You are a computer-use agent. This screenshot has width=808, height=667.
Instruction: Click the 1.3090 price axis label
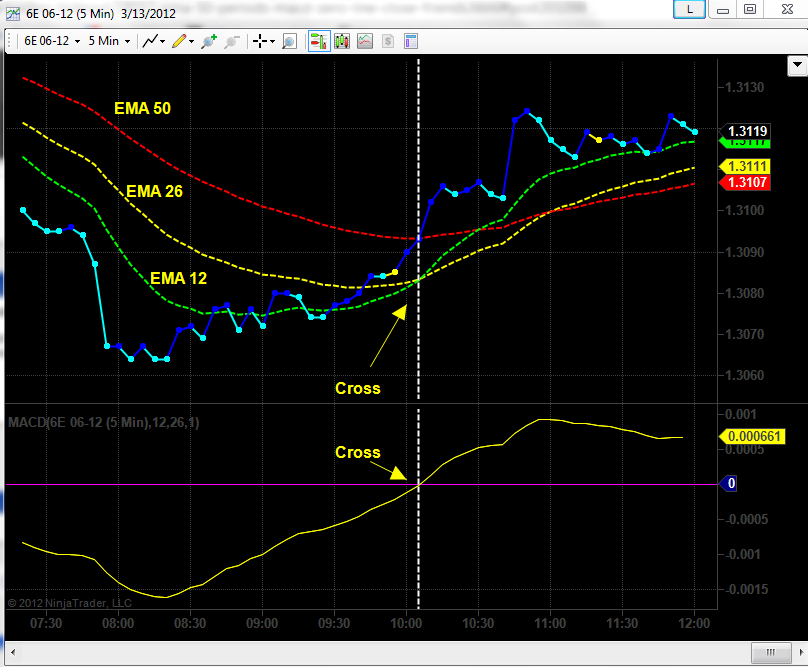(x=745, y=252)
